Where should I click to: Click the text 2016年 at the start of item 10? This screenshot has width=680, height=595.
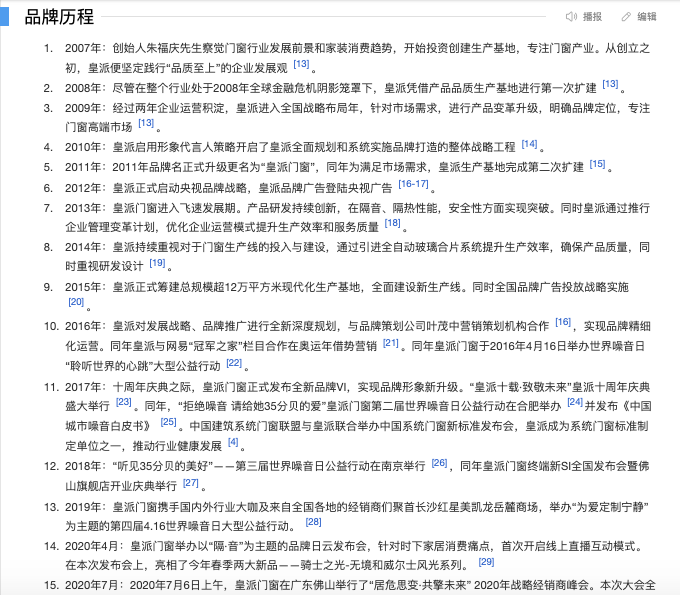coord(83,326)
